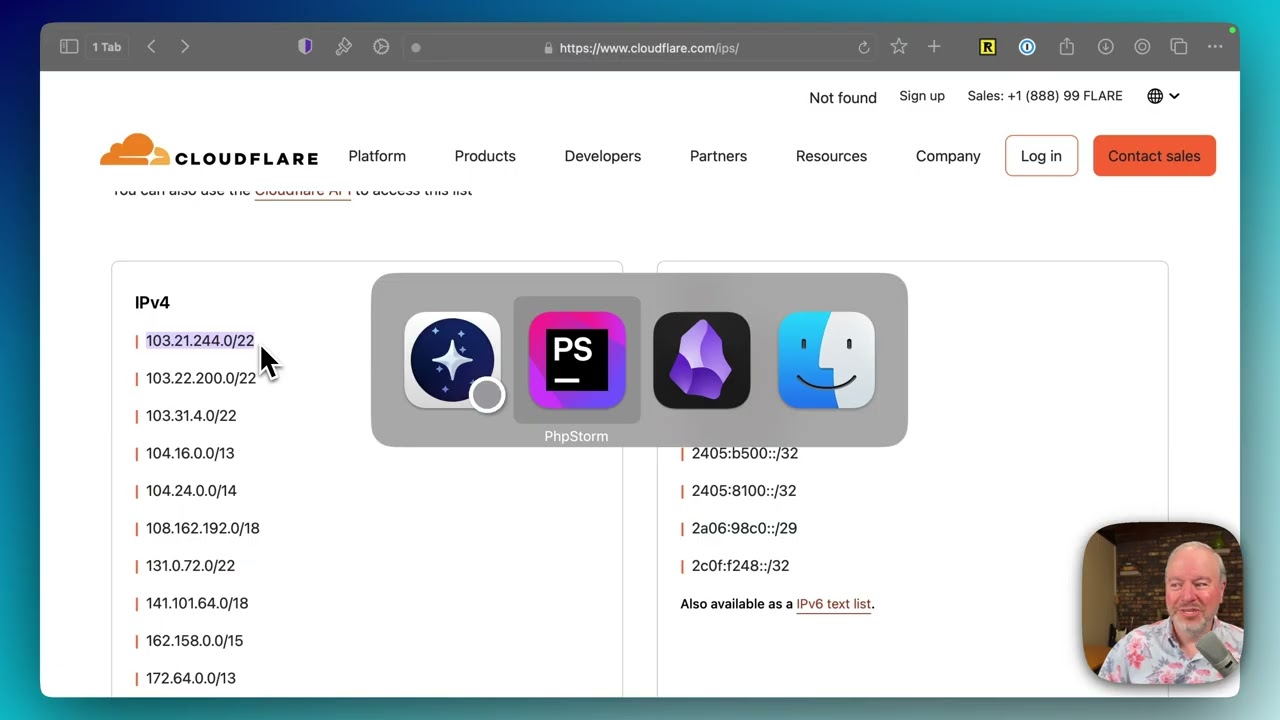Image resolution: width=1280 pixels, height=720 pixels.
Task: Open the 1Password extension icon
Action: [x=1027, y=47]
